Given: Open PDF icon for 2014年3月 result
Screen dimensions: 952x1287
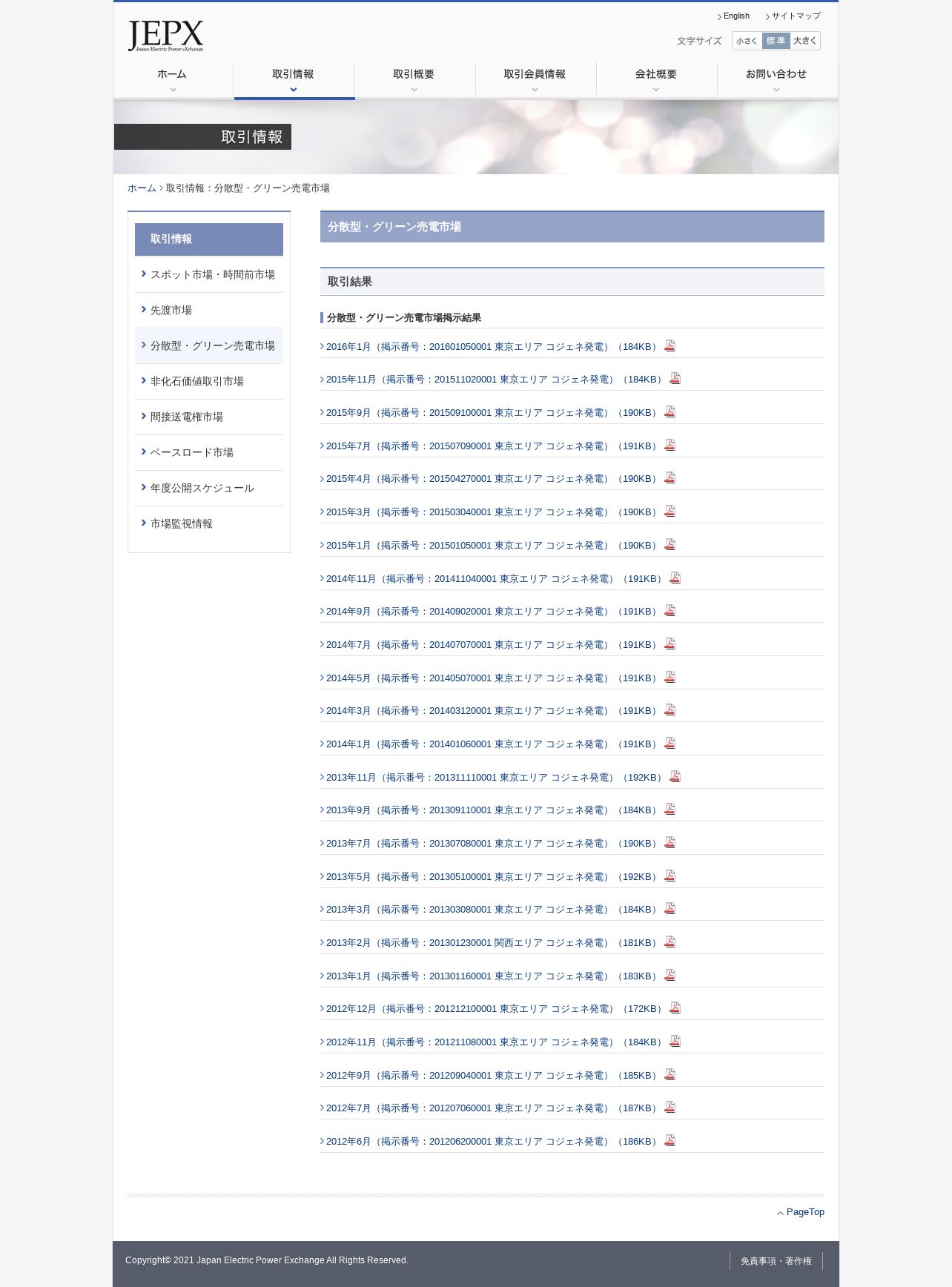Looking at the screenshot, I should tap(670, 709).
